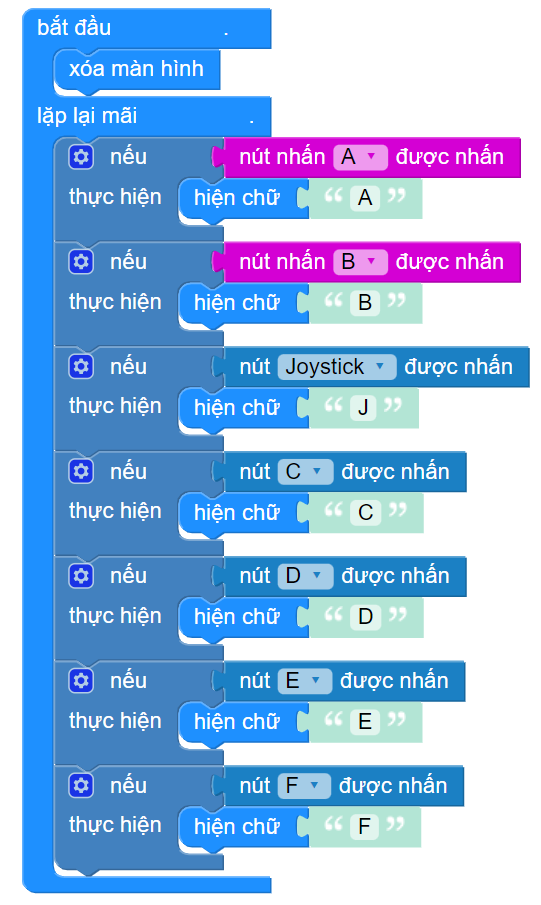541x905 pixels.
Task: Open the C button dropdown
Action: click(305, 472)
